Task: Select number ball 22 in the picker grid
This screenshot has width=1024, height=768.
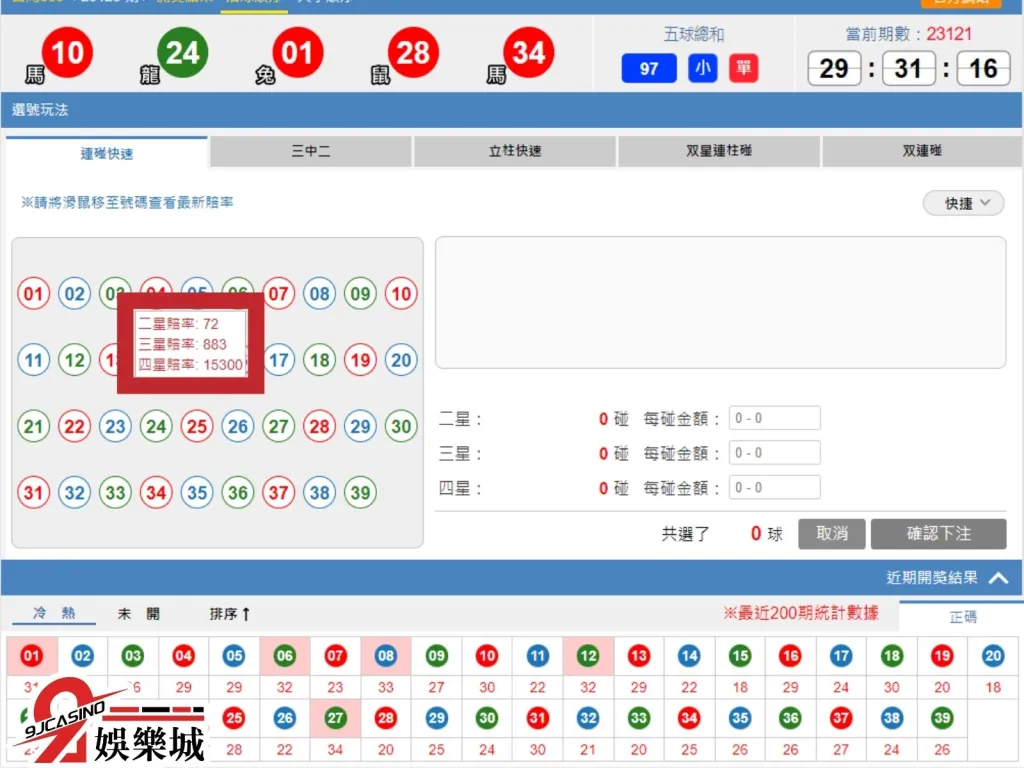Action: pos(74,426)
